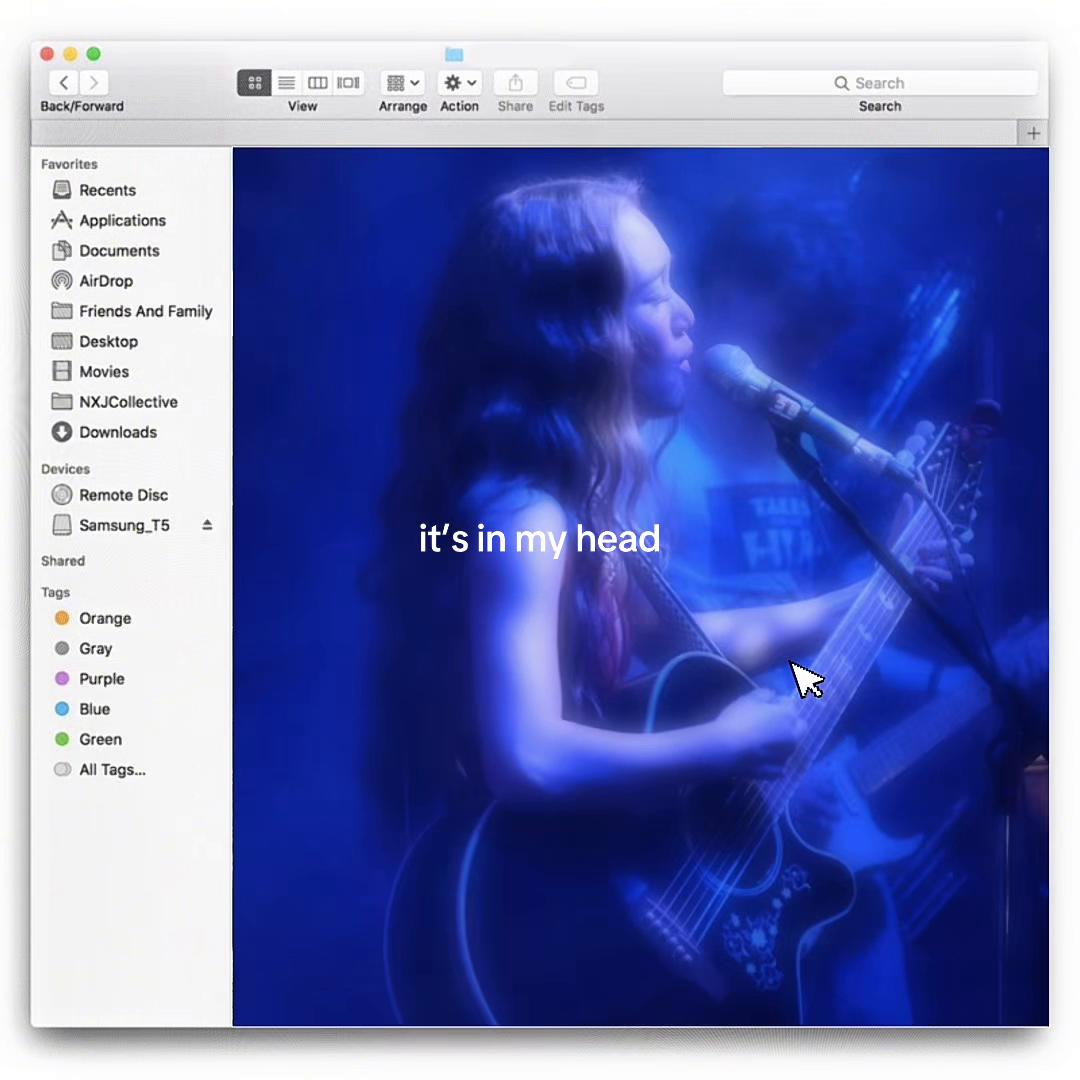Zoom the window with green button

tap(94, 54)
